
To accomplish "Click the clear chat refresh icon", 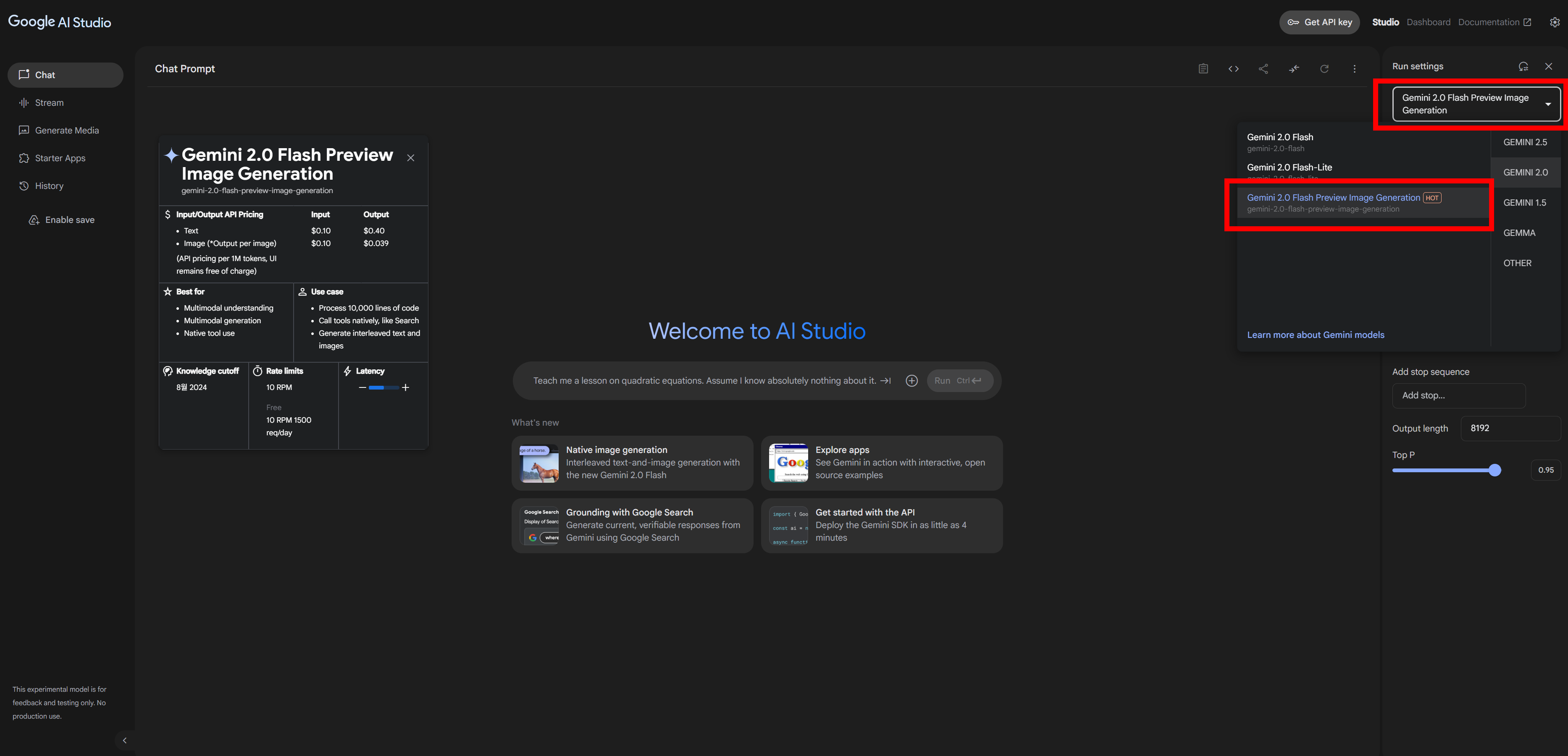I will pyautogui.click(x=1324, y=69).
